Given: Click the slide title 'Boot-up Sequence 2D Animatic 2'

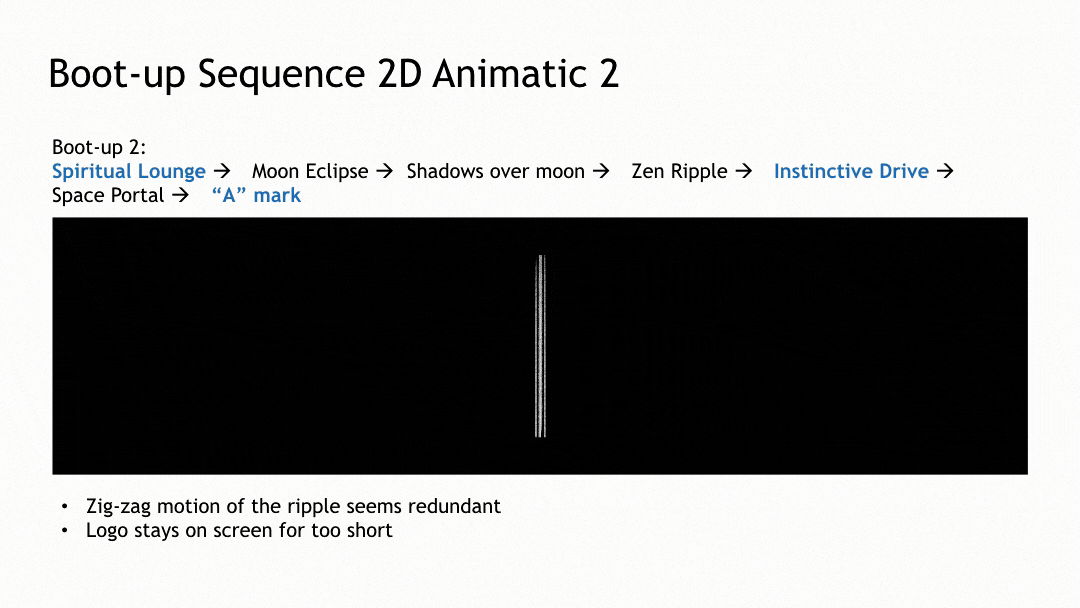Looking at the screenshot, I should [x=333, y=74].
